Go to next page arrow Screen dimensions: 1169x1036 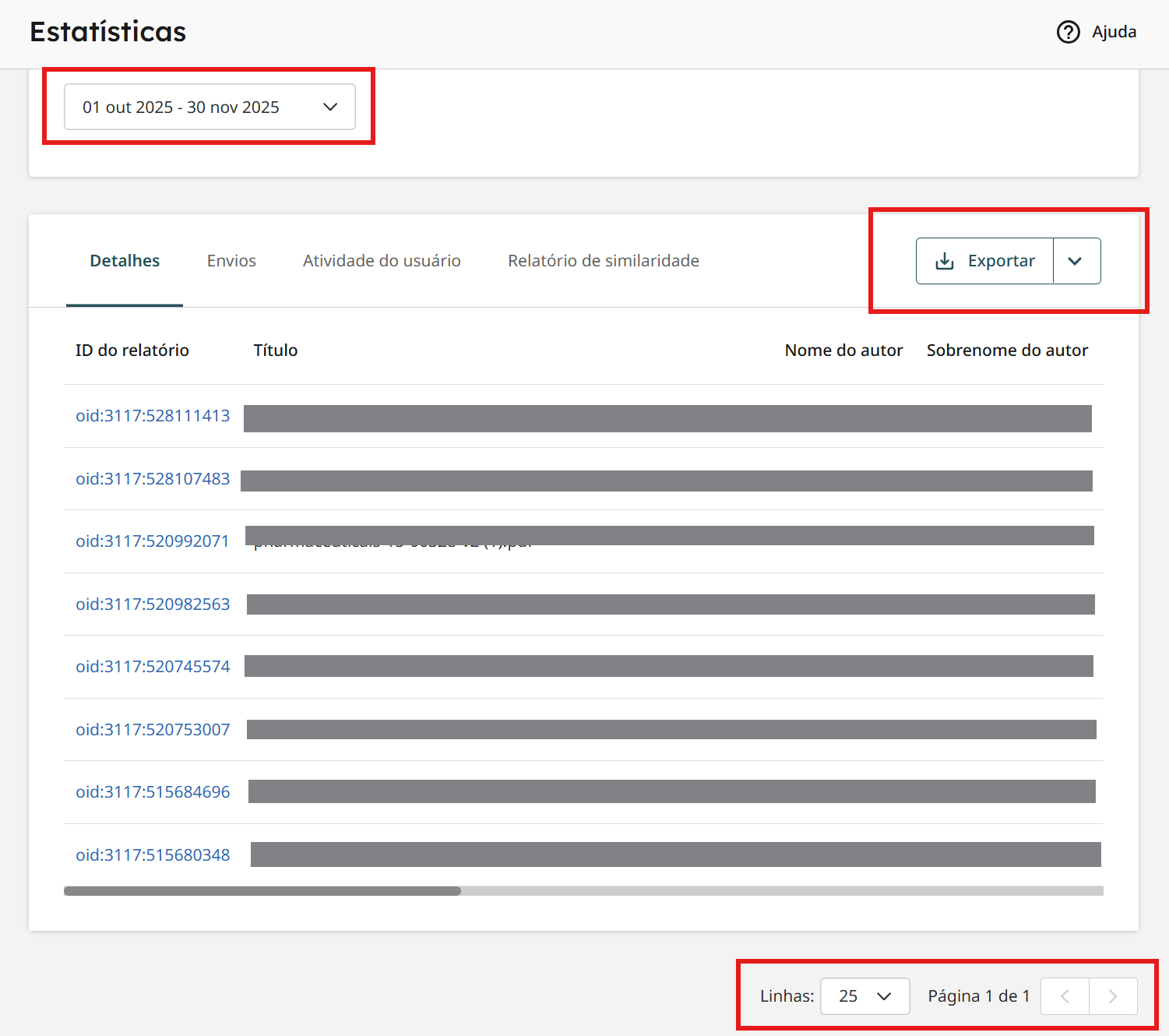(1113, 996)
